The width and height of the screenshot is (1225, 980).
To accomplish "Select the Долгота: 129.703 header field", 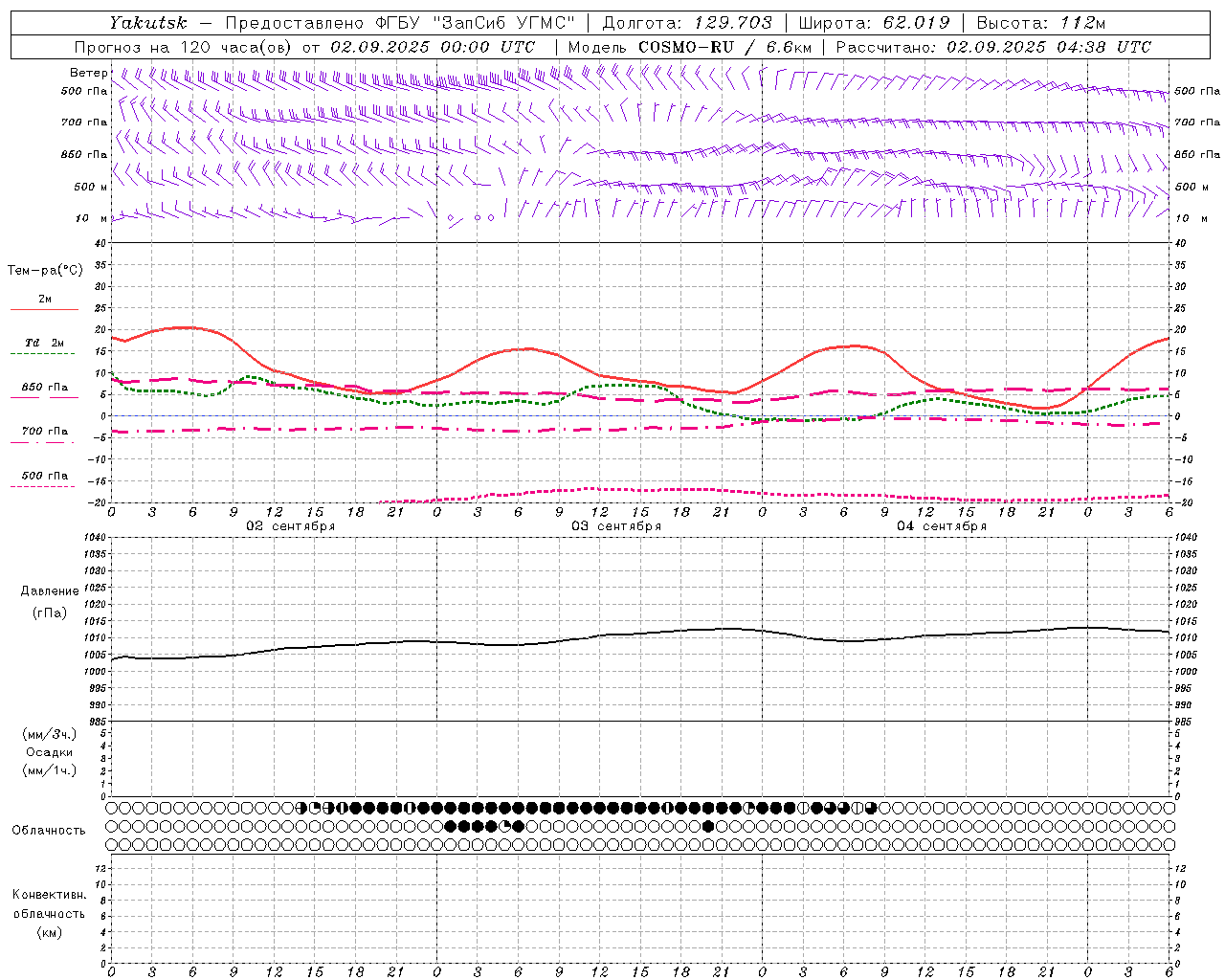I will tap(686, 23).
